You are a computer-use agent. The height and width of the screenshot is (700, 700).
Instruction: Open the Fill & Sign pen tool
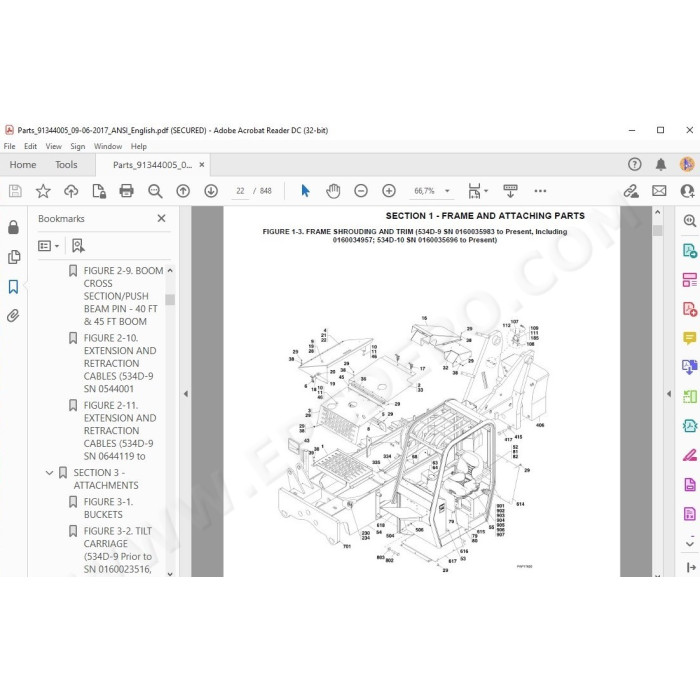click(x=689, y=455)
